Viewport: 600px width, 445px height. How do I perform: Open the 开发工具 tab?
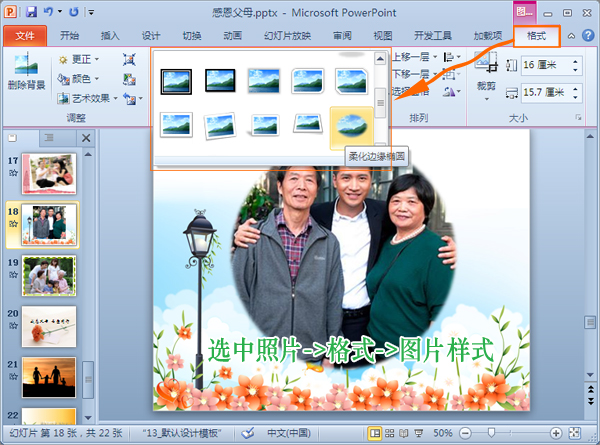[x=433, y=36]
